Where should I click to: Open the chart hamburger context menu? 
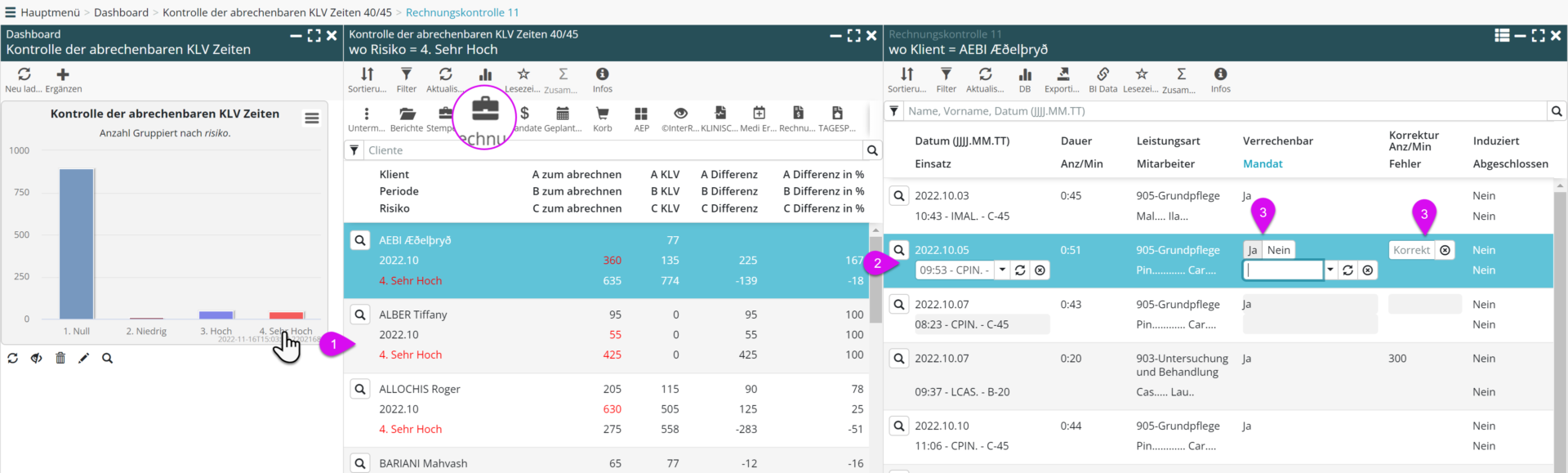click(x=312, y=118)
